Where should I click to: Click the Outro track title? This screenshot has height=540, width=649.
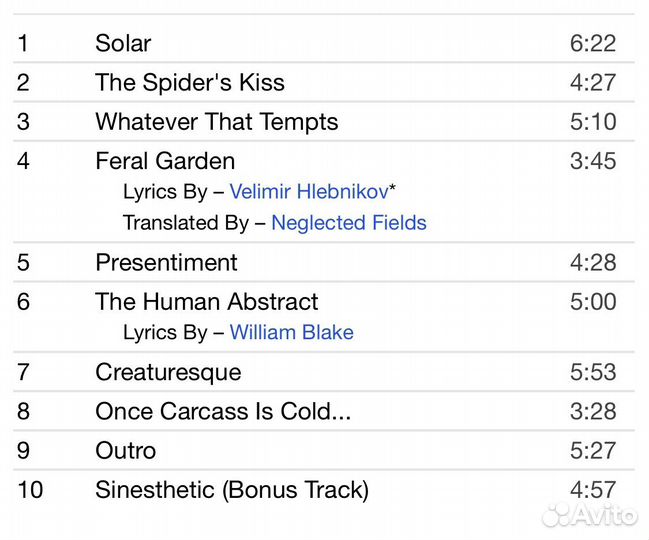pos(126,450)
